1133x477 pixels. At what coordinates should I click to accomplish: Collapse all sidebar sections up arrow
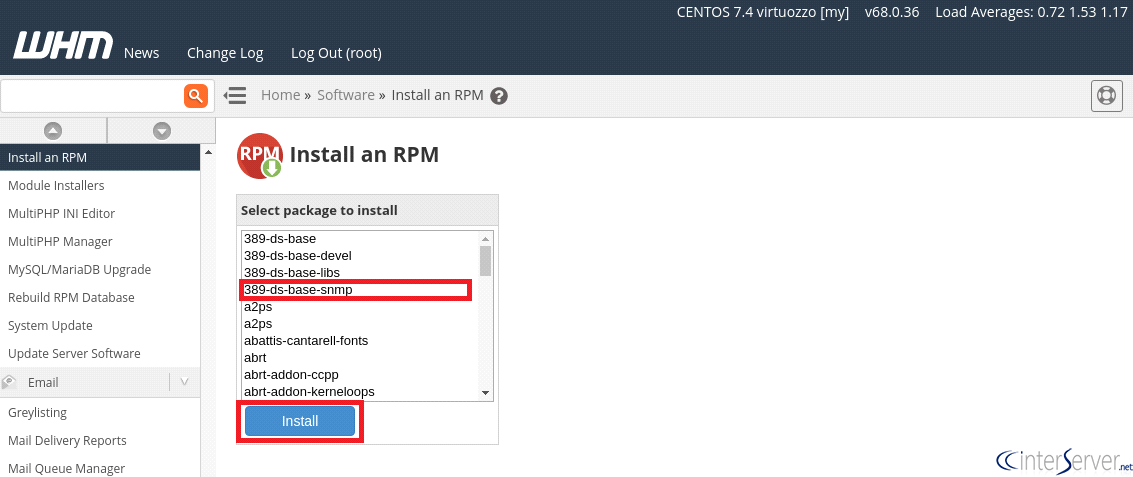click(x=53, y=131)
